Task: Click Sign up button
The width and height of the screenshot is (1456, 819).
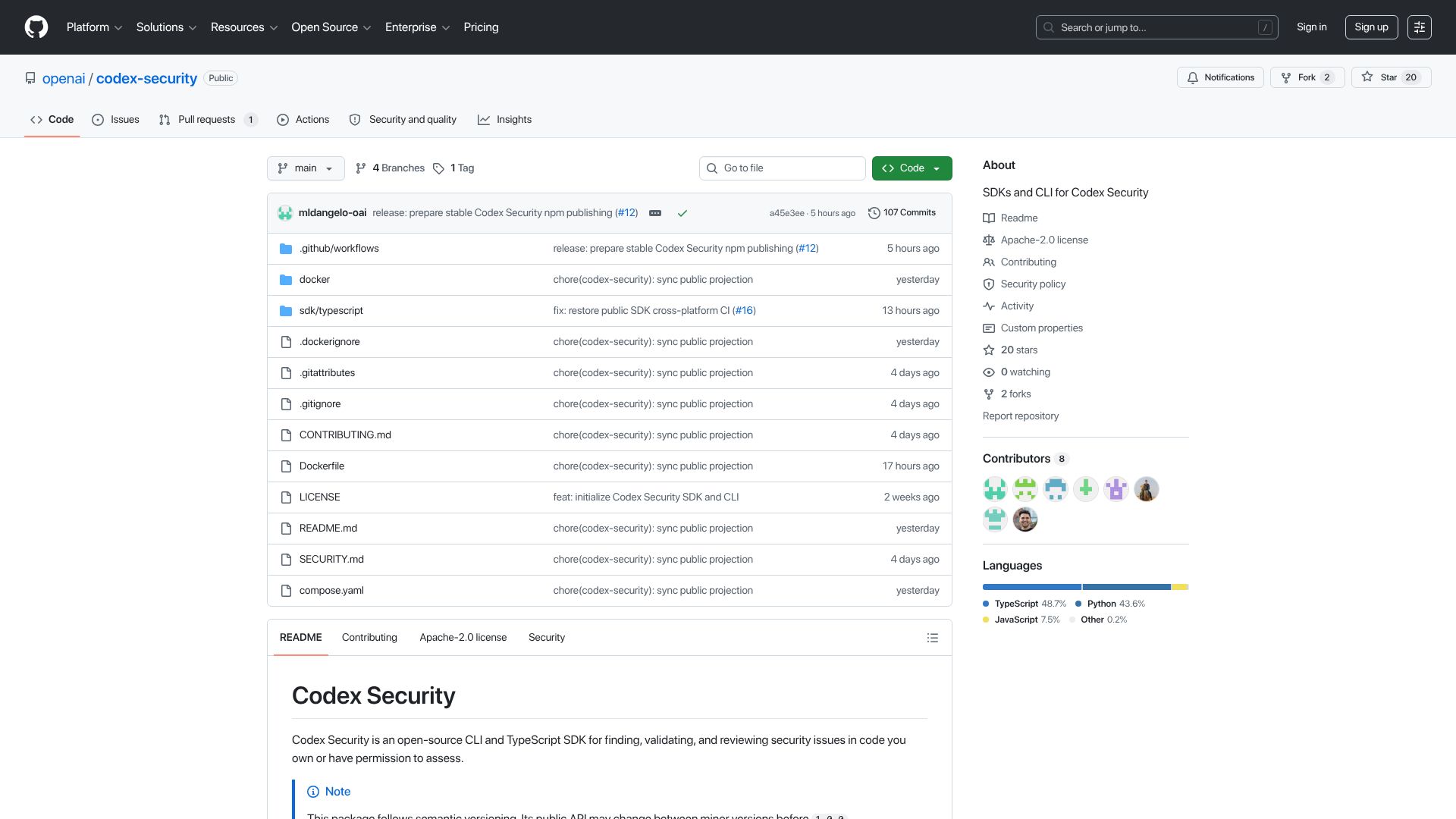Action: click(x=1371, y=27)
